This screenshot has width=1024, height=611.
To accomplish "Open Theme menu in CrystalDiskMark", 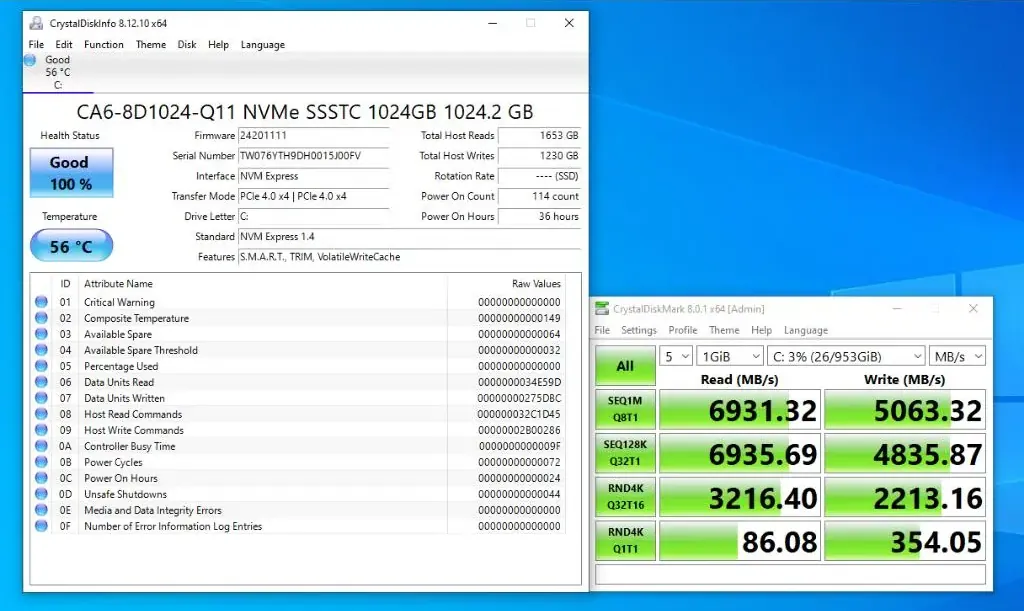I will tap(724, 330).
